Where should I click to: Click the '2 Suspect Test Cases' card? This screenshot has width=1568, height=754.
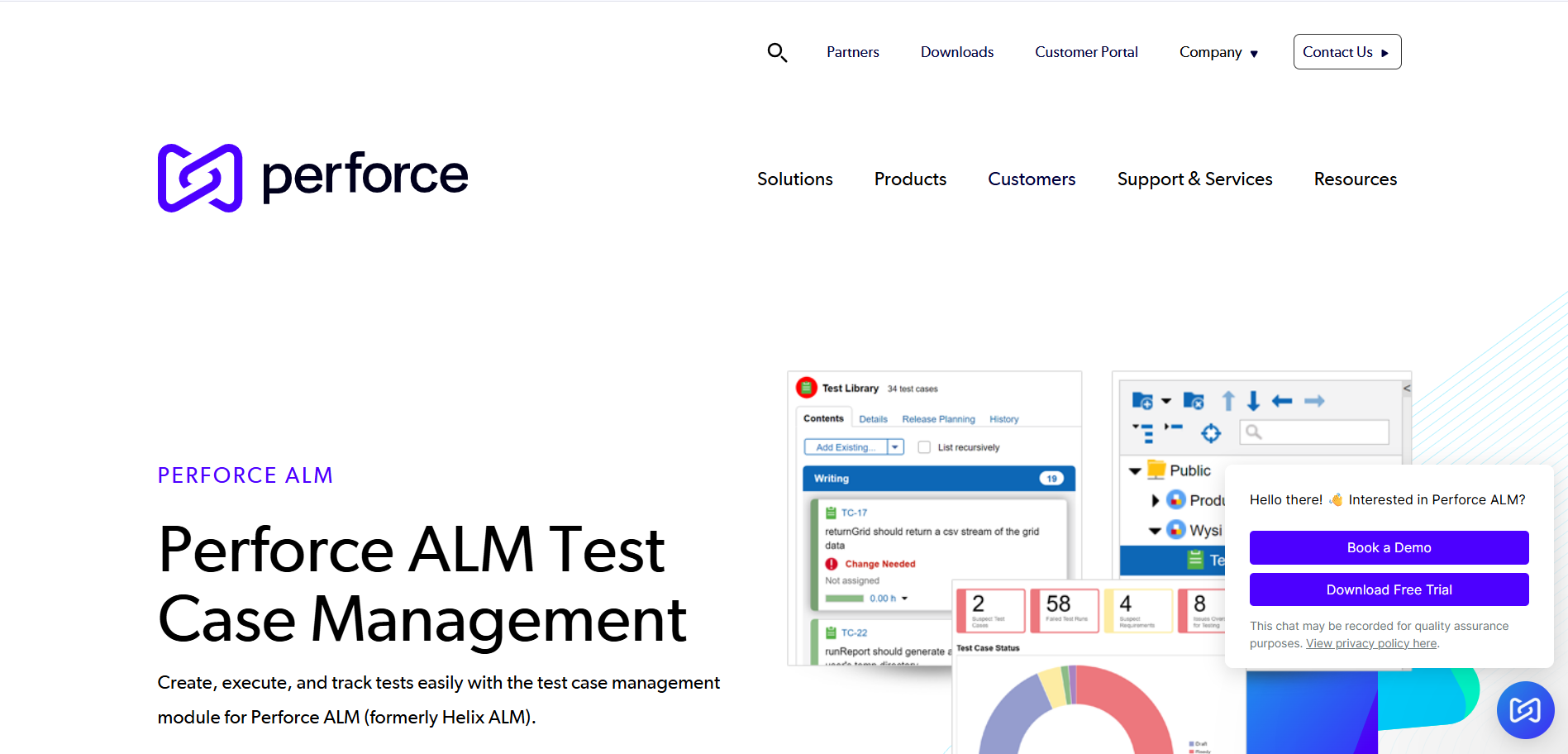990,610
